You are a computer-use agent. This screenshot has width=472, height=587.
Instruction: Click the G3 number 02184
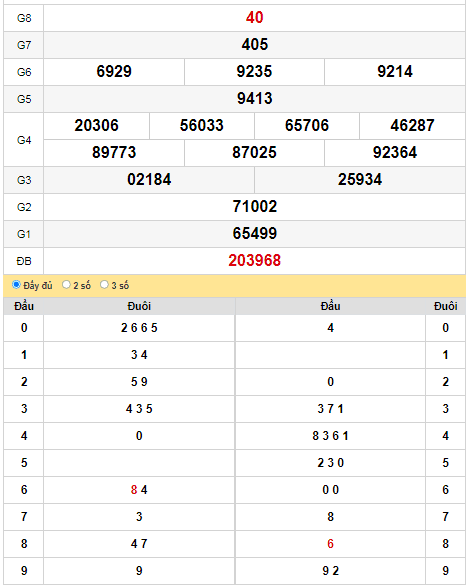149,179
